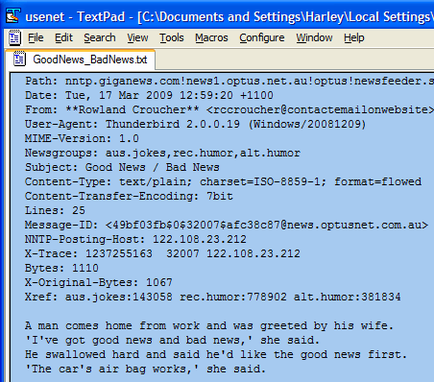434x382 pixels.
Task: Open the Tools menu
Action: (171, 38)
